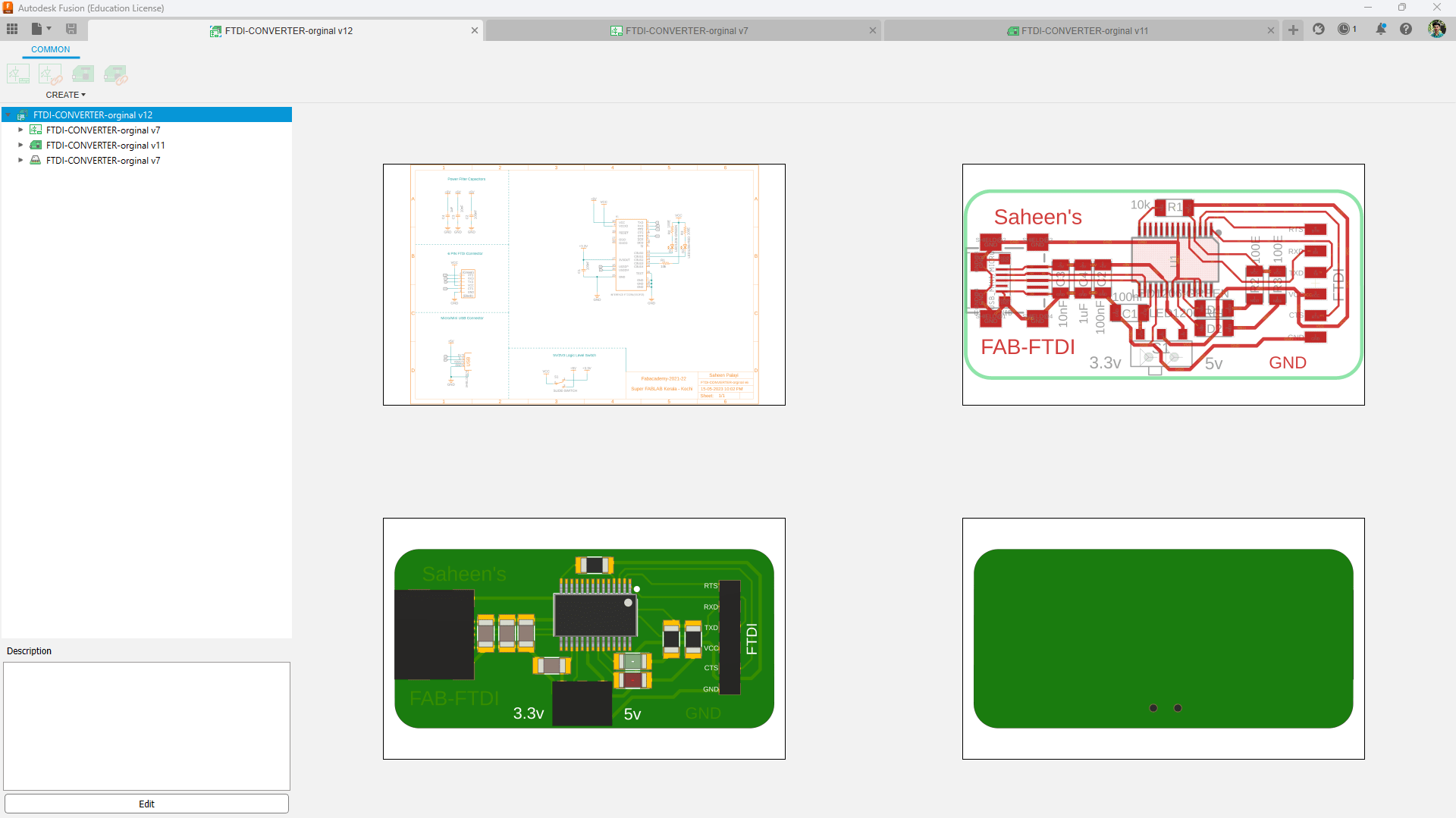Click the 3D PCB icon in tree
The image size is (1456, 818).
click(36, 161)
